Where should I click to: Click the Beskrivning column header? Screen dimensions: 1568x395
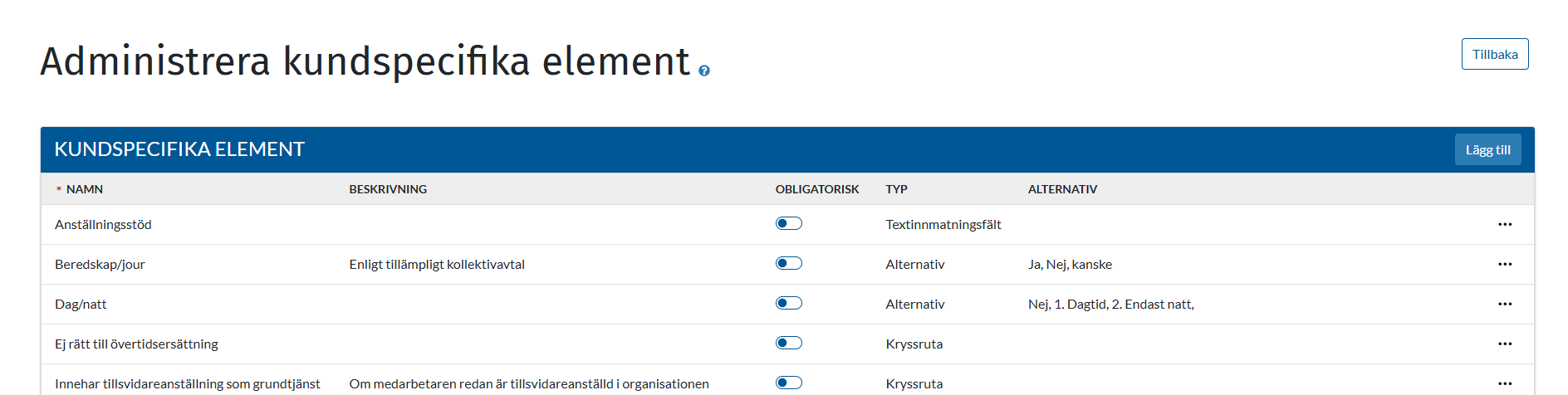pos(388,189)
